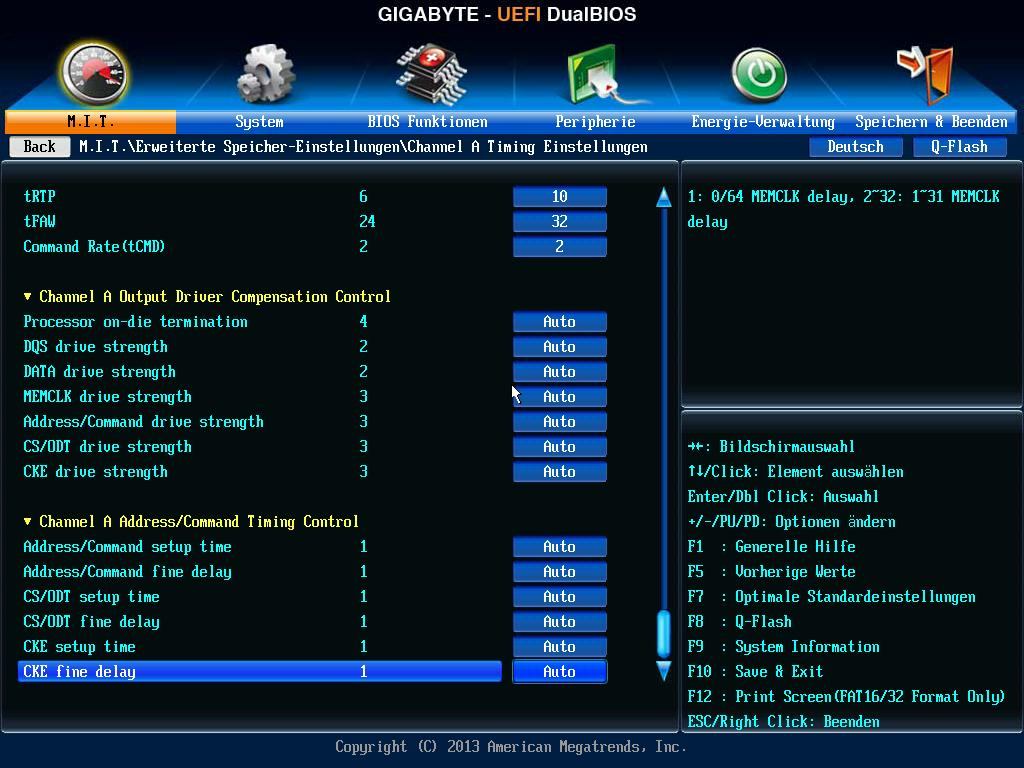Switch to the System tab
Screen dimensions: 1024x768
pyautogui.click(x=259, y=121)
